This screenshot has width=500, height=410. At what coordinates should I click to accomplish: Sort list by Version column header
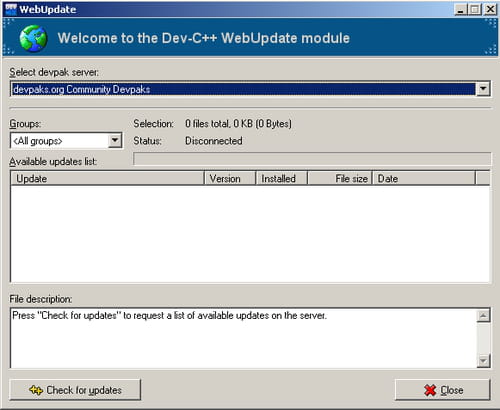tap(230, 178)
